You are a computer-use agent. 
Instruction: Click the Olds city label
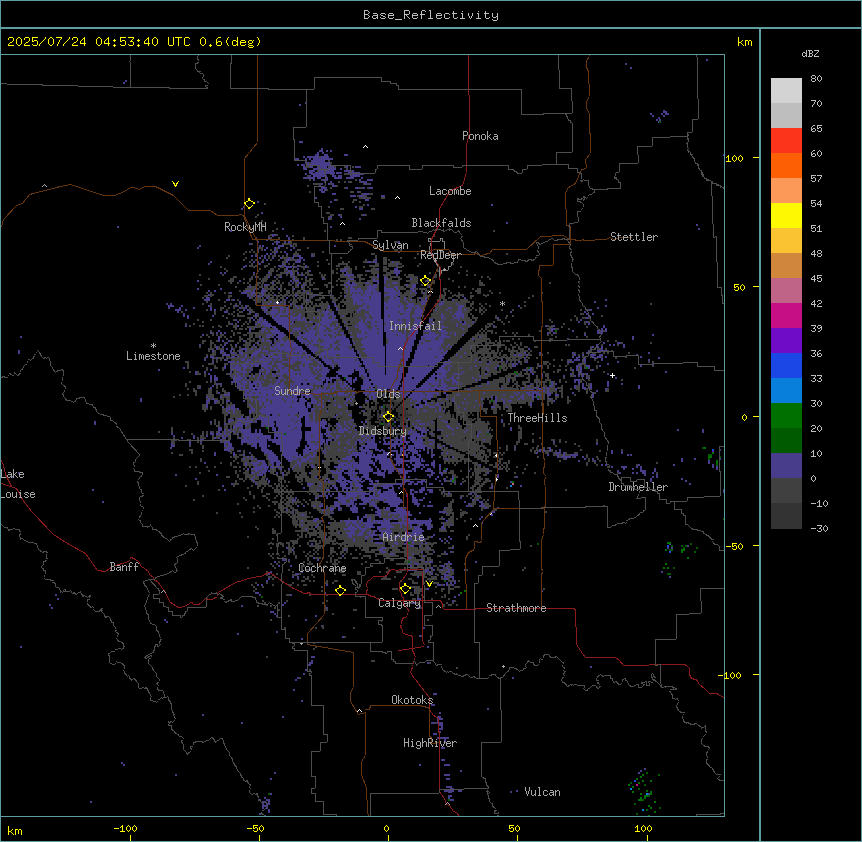pos(388,394)
